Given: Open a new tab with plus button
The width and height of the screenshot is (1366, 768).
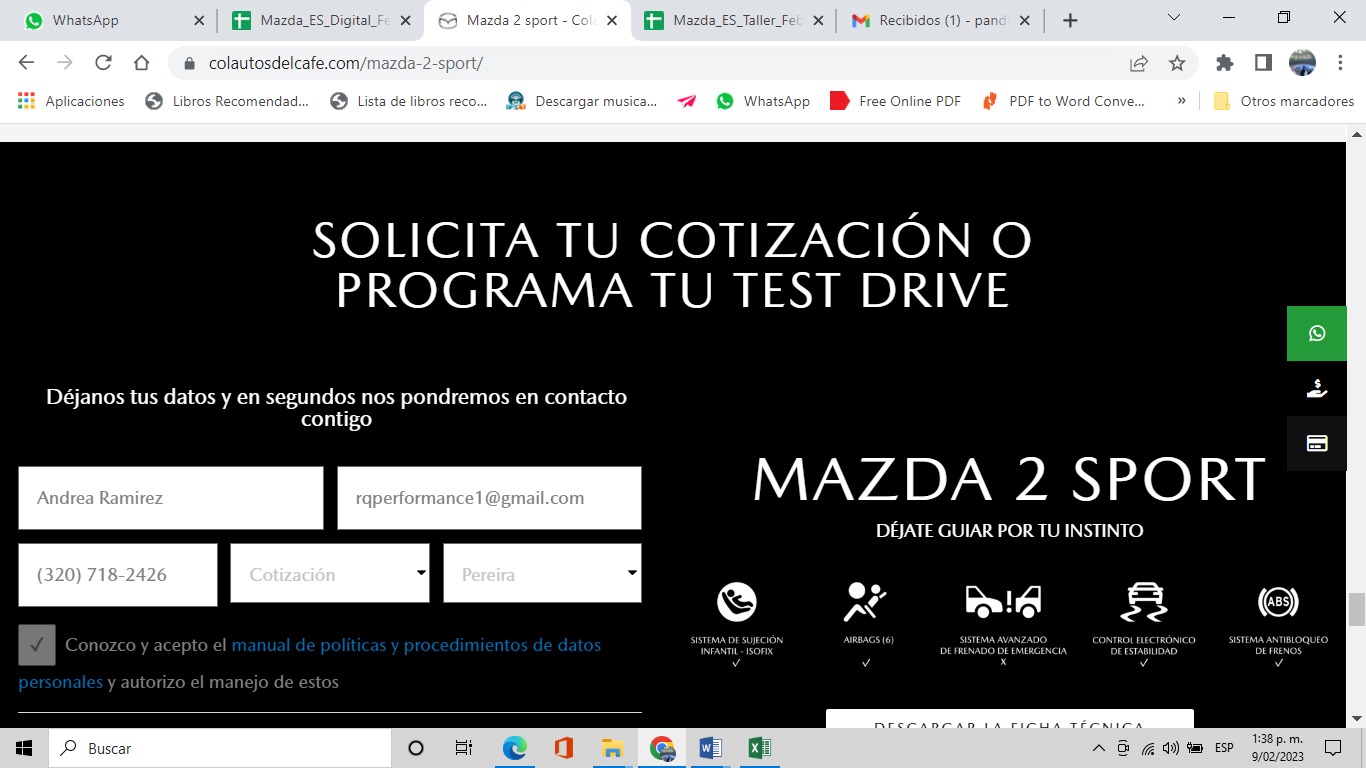Looking at the screenshot, I should [x=1070, y=20].
